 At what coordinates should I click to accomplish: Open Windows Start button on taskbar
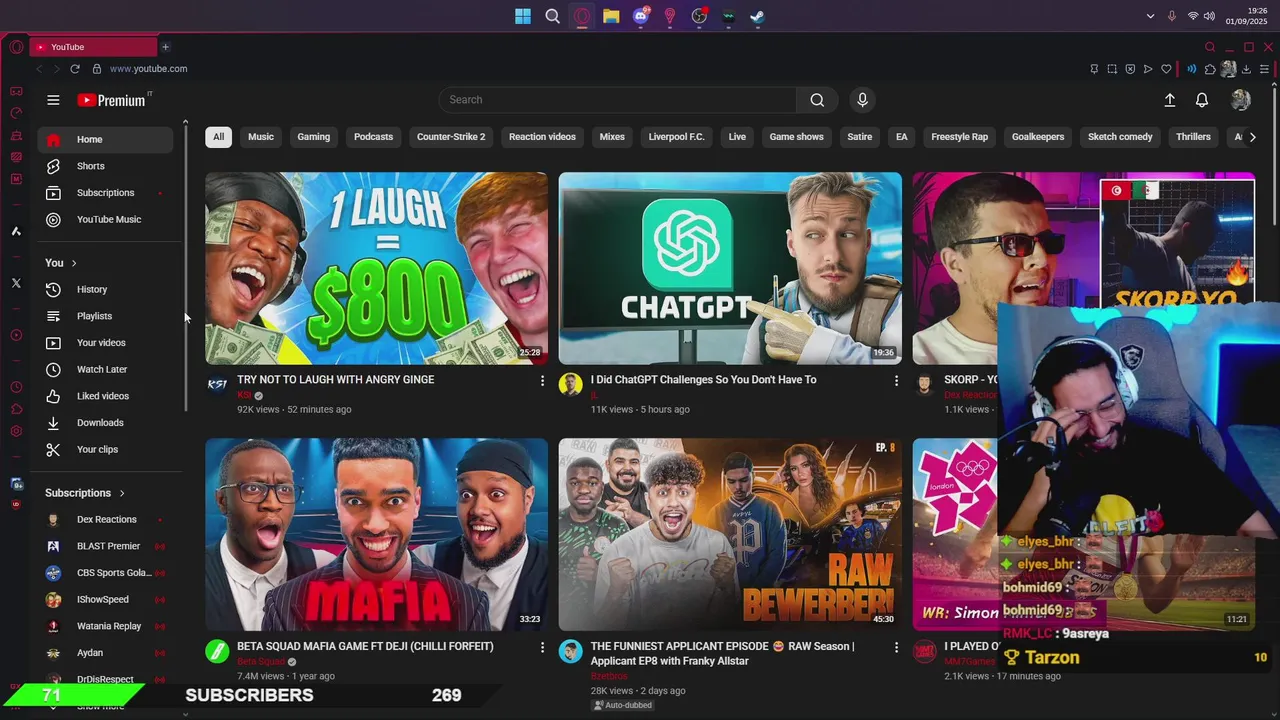pos(523,16)
